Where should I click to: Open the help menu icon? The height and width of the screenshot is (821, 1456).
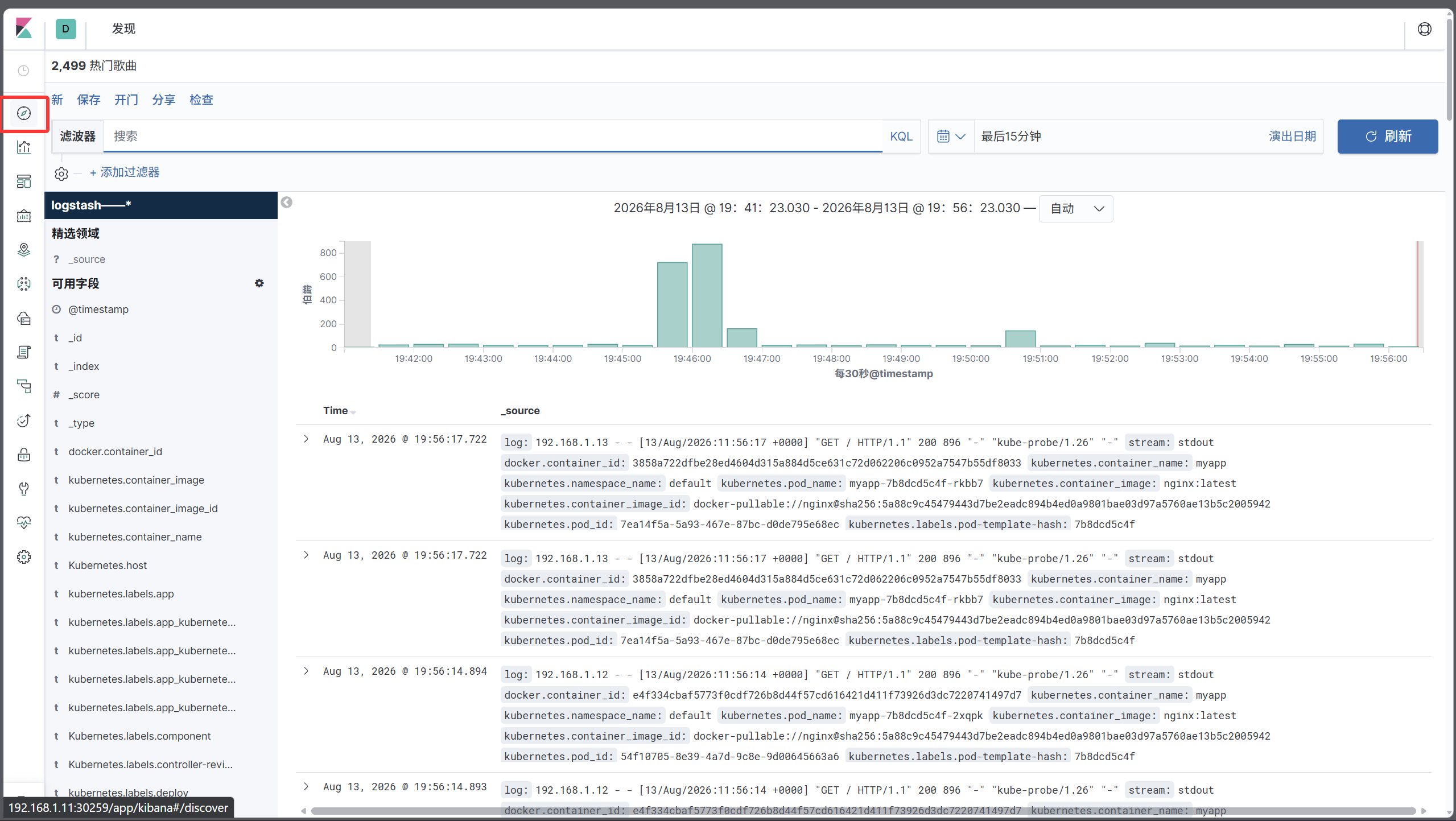point(1424,29)
